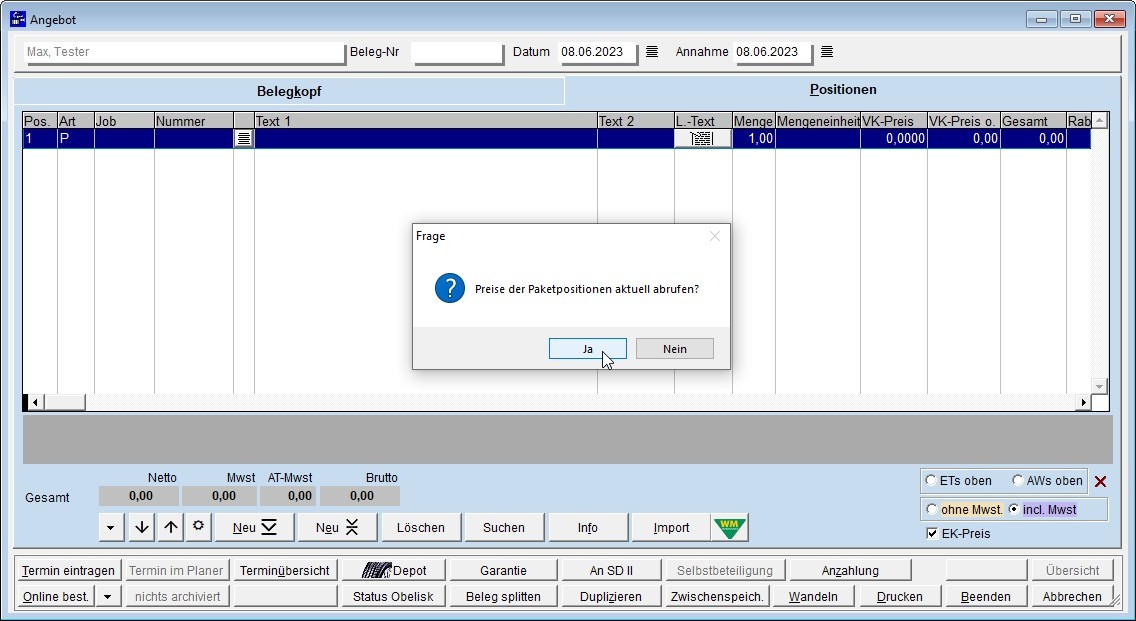The height and width of the screenshot is (621, 1136).
Task: Click the green WM triangle icon
Action: [730, 527]
